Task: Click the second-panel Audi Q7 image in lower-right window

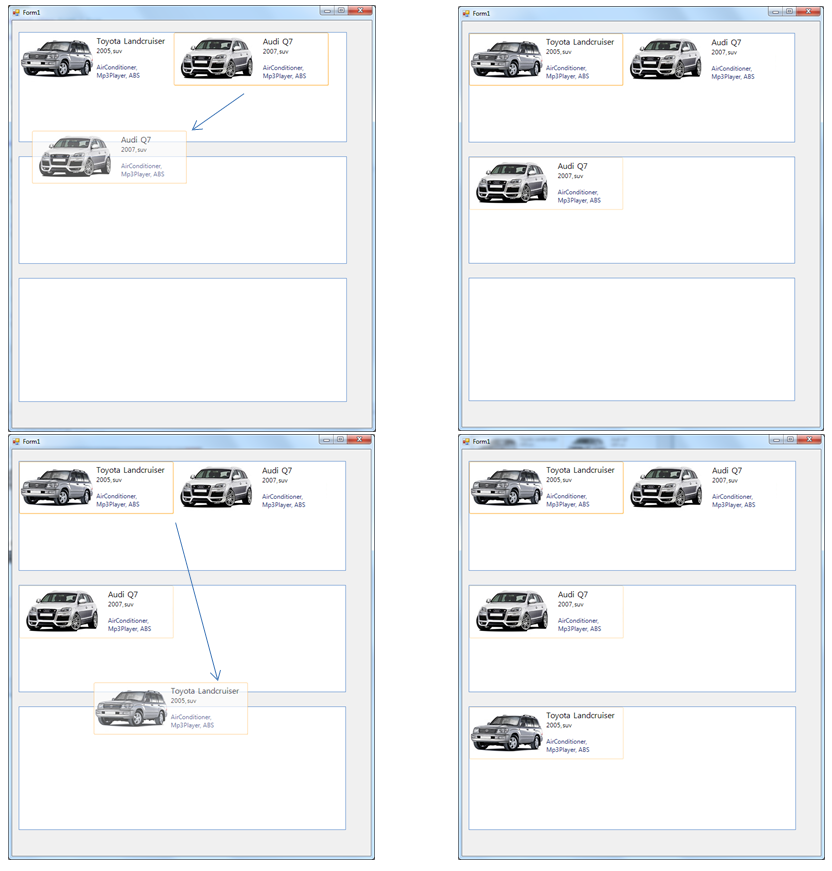Action: click(x=512, y=610)
